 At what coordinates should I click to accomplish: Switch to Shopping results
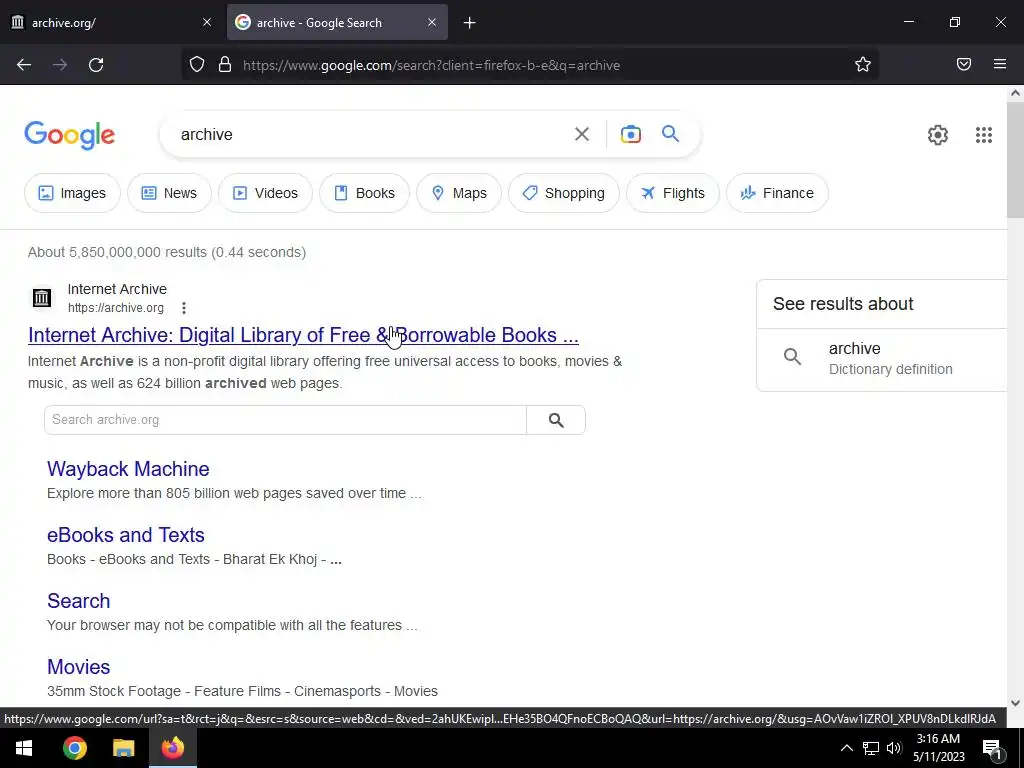564,193
